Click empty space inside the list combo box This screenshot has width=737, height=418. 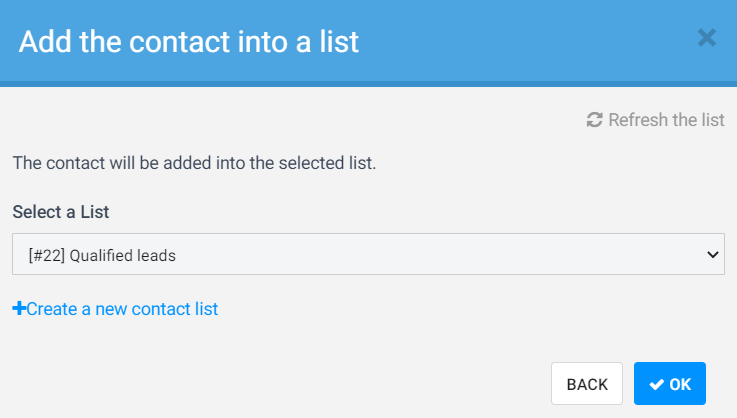pos(450,255)
